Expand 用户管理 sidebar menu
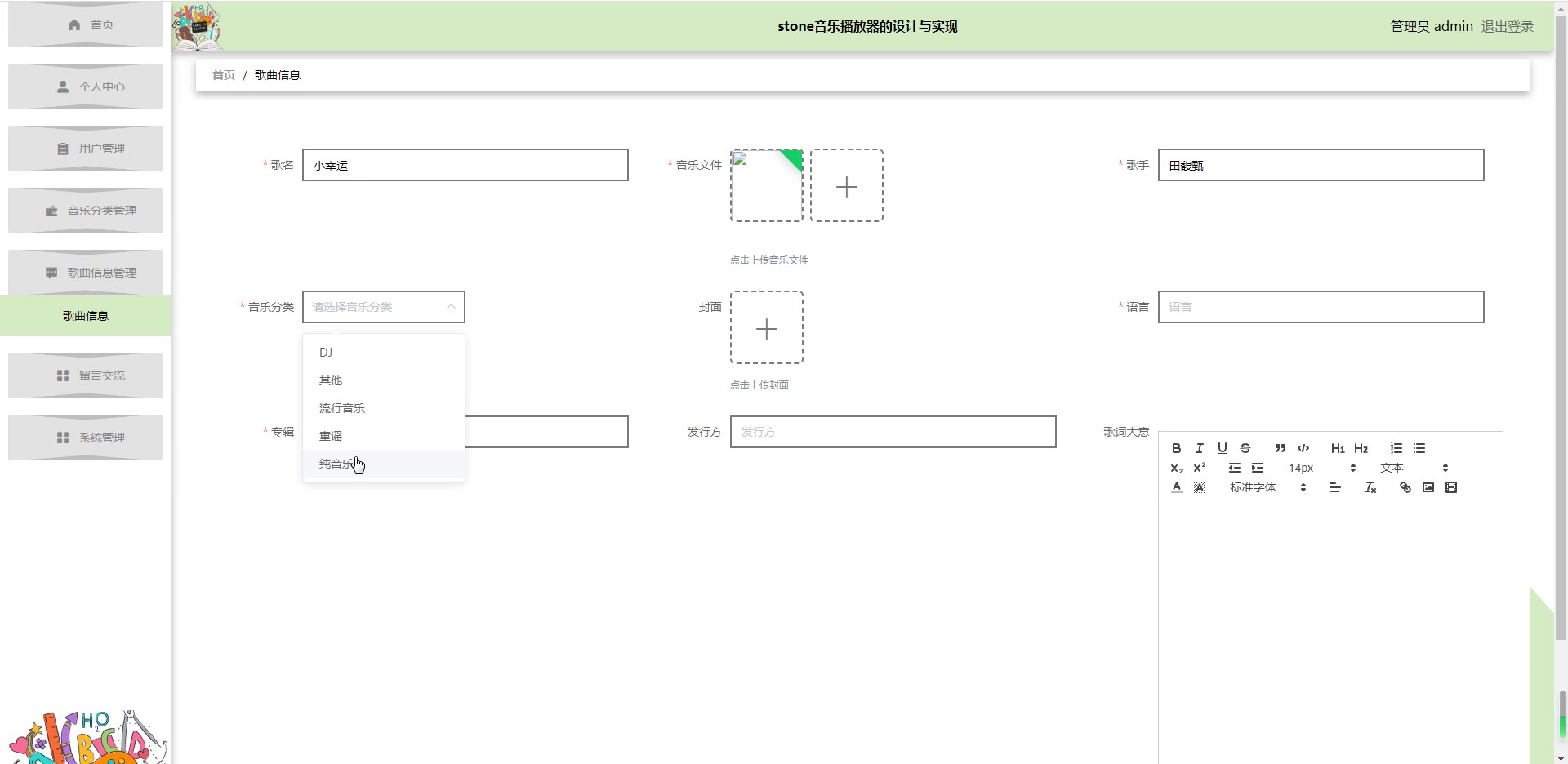Viewport: 1568px width, 764px height. (x=86, y=149)
